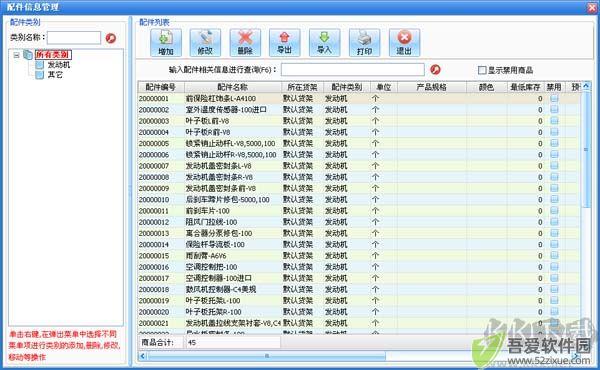600x370 pixels.
Task: Toggle 禁用 checkbox for row 20000002
Action: coord(554,110)
